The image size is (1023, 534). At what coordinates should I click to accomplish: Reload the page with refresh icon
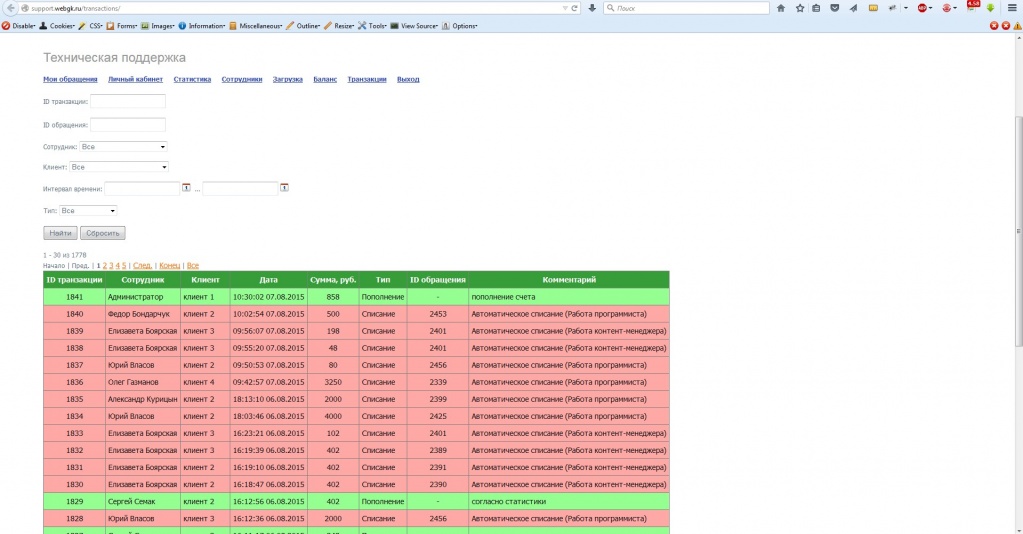574,8
